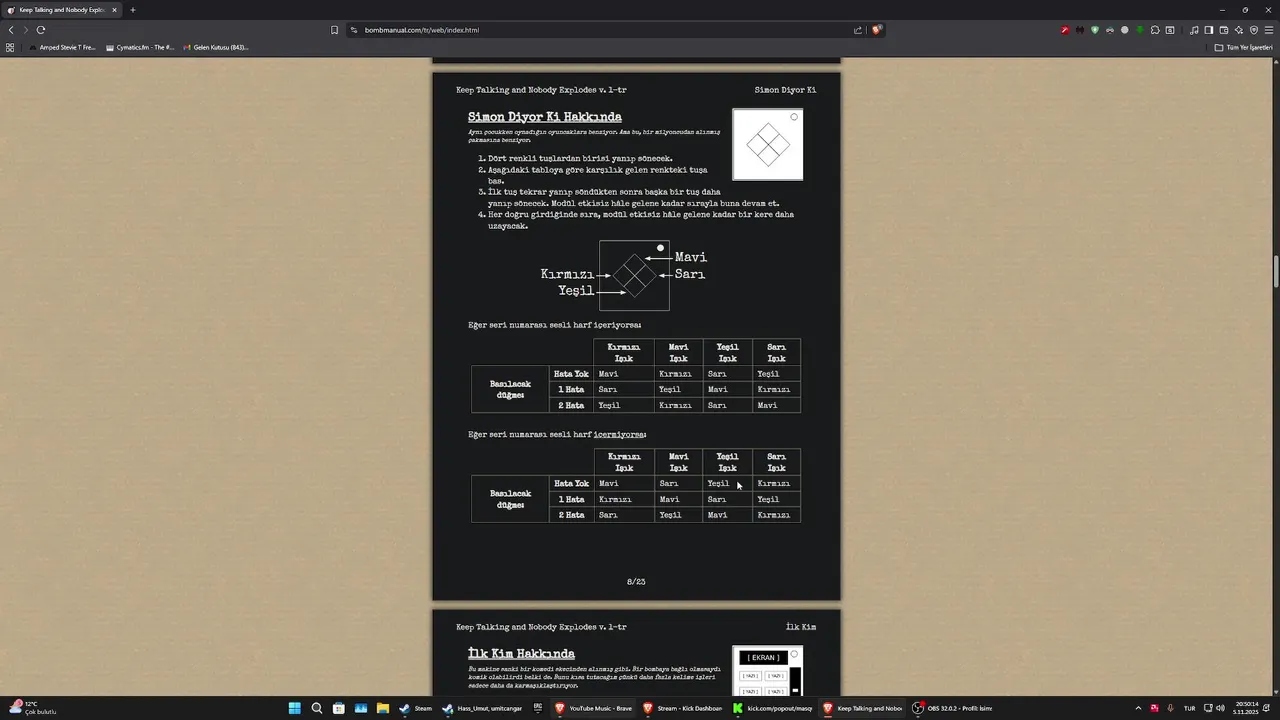Click Yeşil Işık header in second table
The image size is (1280, 720).
tap(727, 462)
